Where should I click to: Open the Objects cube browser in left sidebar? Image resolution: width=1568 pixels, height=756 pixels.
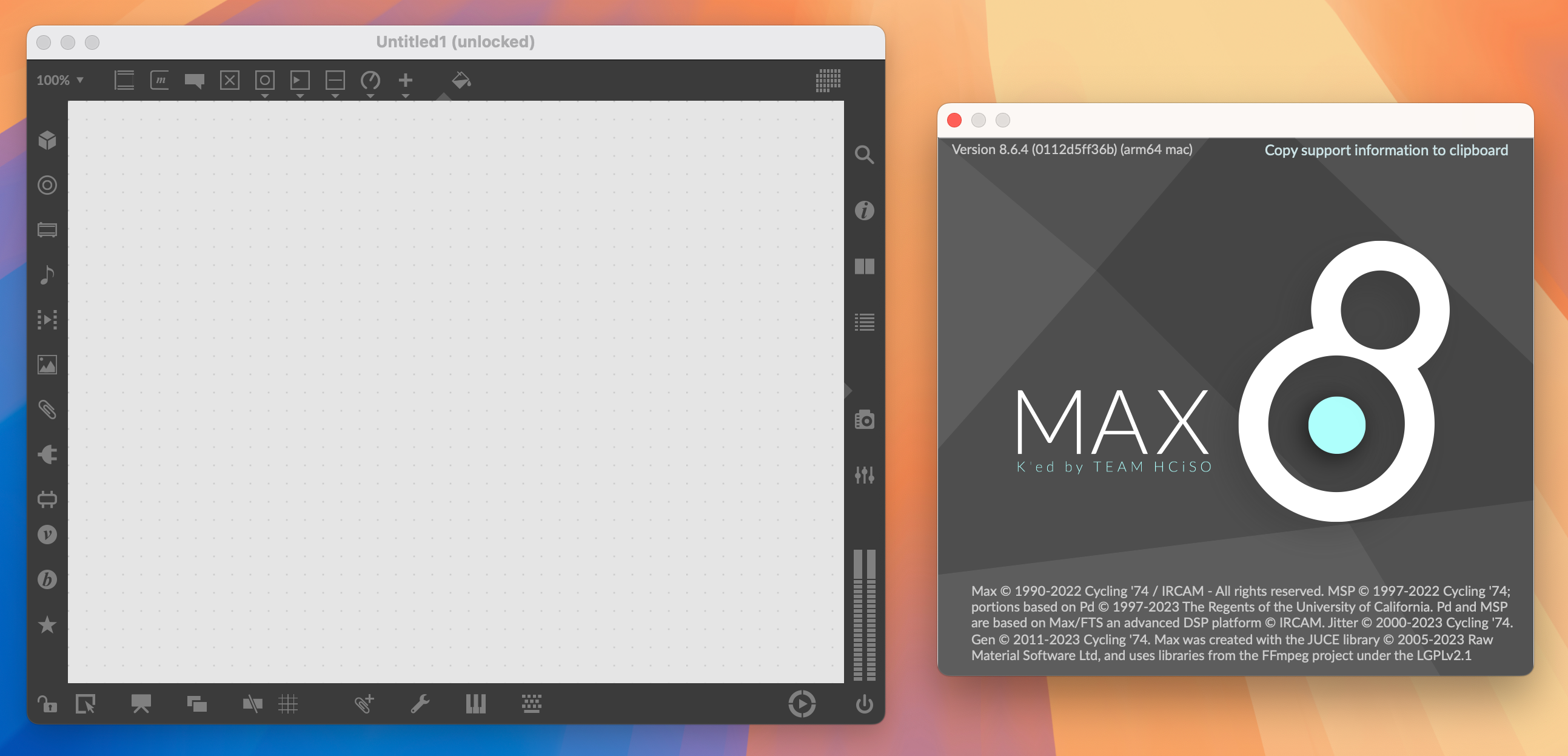click(47, 140)
